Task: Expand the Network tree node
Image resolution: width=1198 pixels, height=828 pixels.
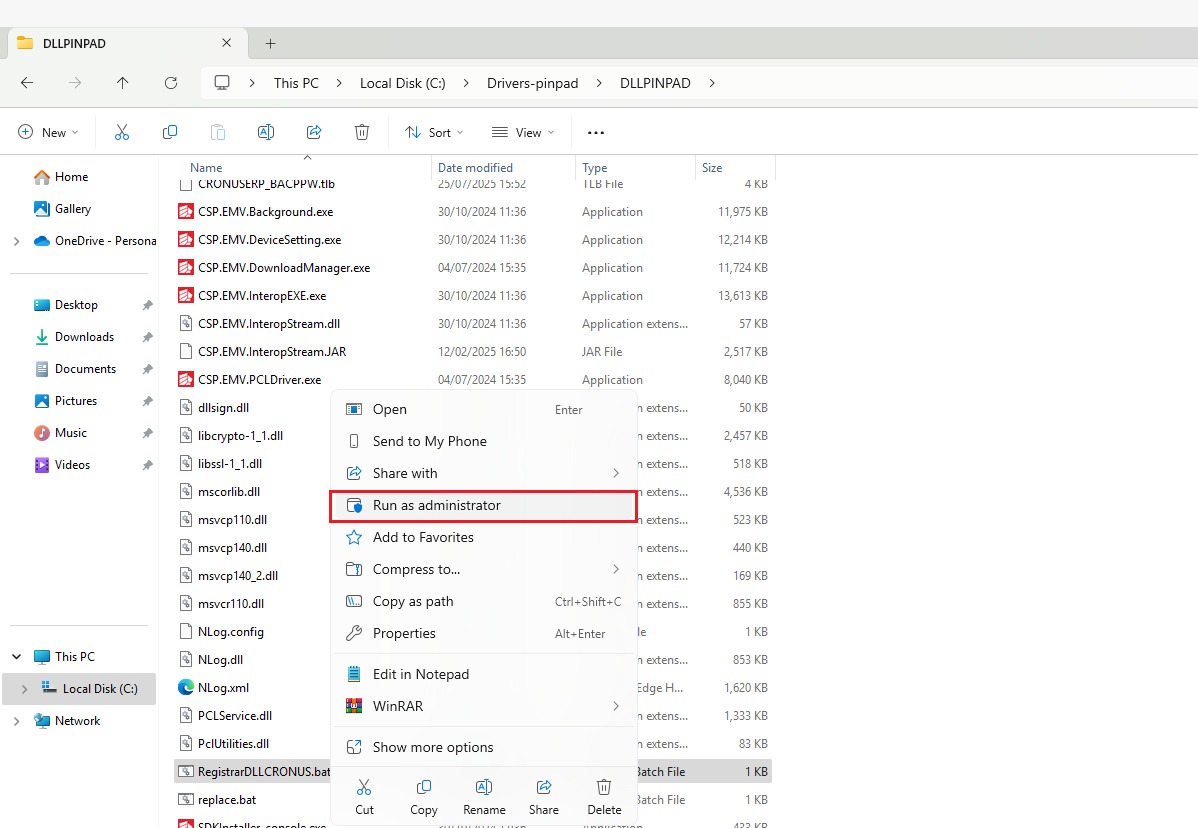Action: click(x=16, y=721)
